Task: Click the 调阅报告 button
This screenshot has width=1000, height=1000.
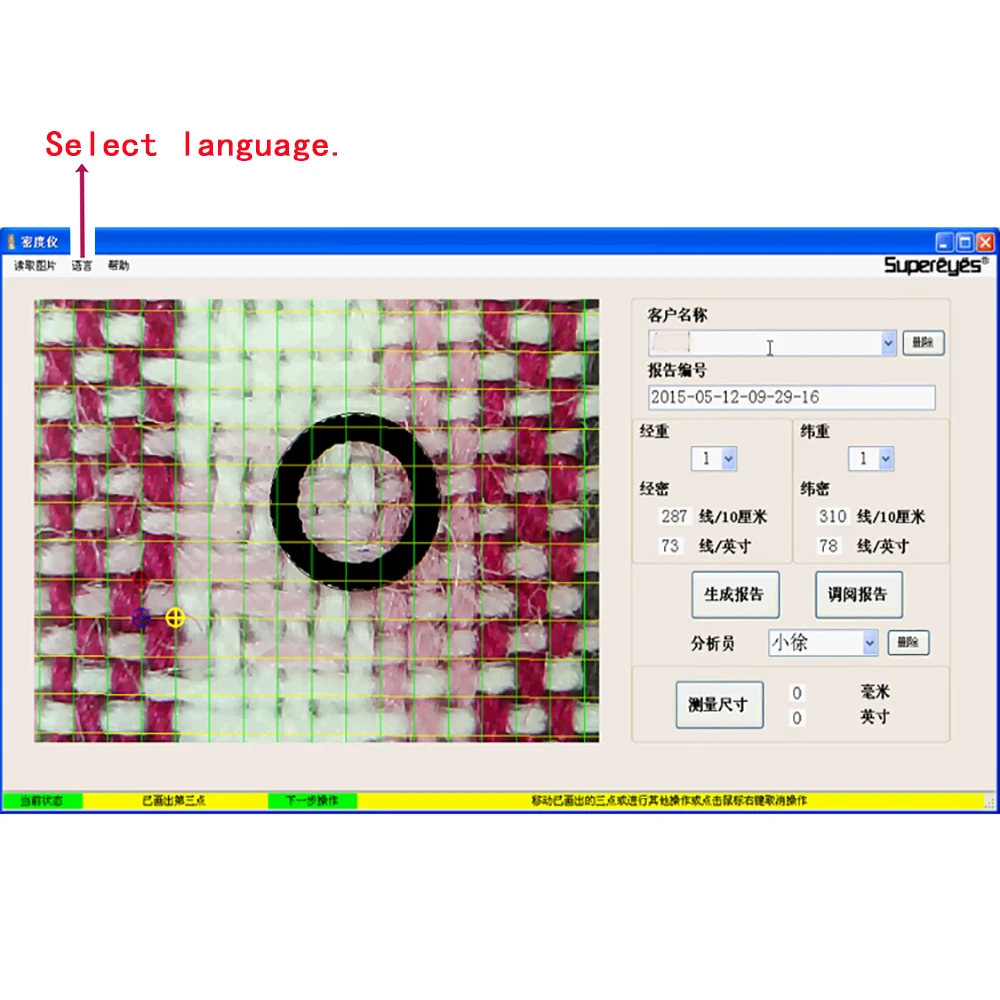Action: tap(858, 595)
